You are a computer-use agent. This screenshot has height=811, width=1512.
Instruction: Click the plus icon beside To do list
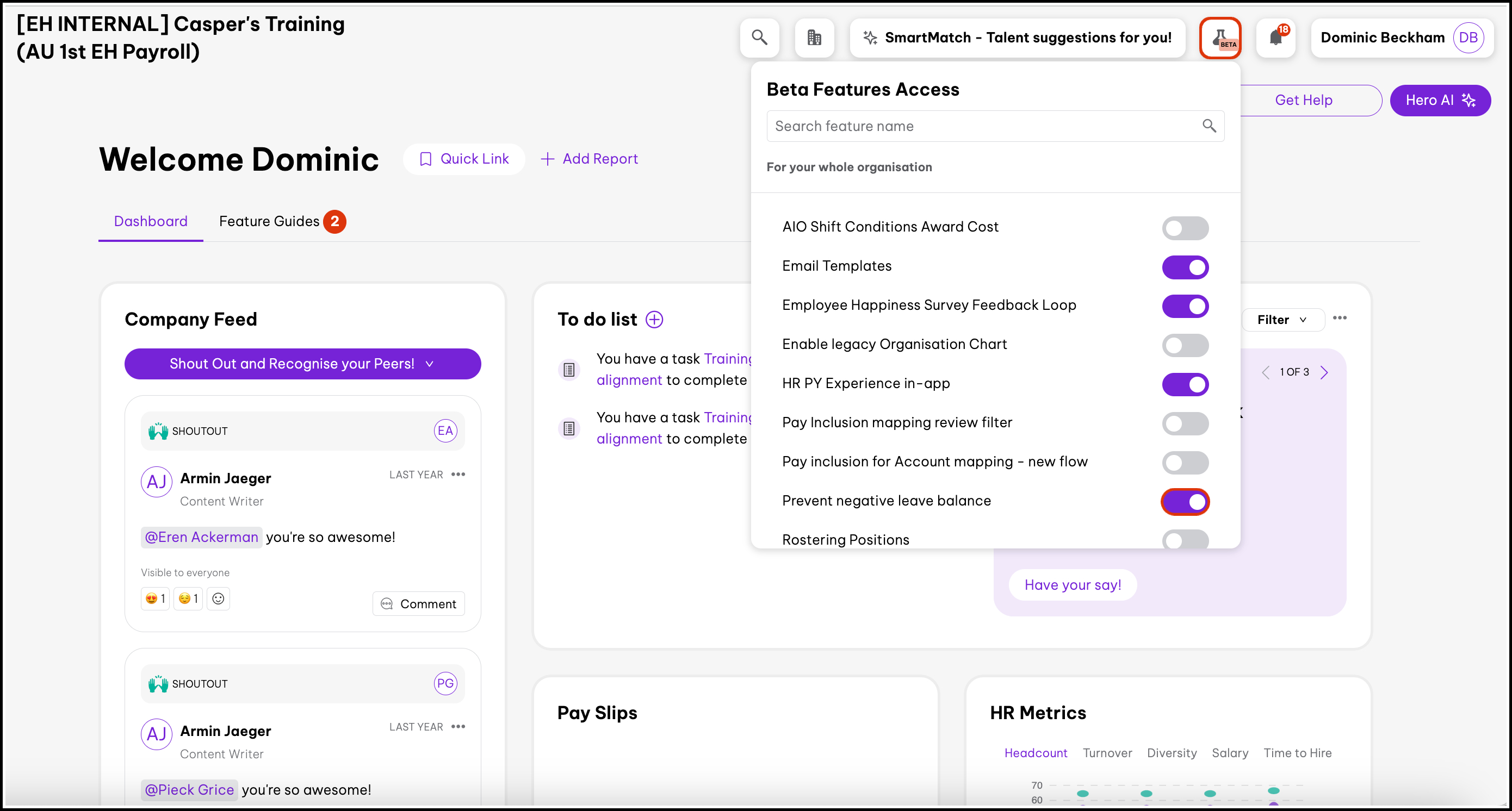[654, 320]
